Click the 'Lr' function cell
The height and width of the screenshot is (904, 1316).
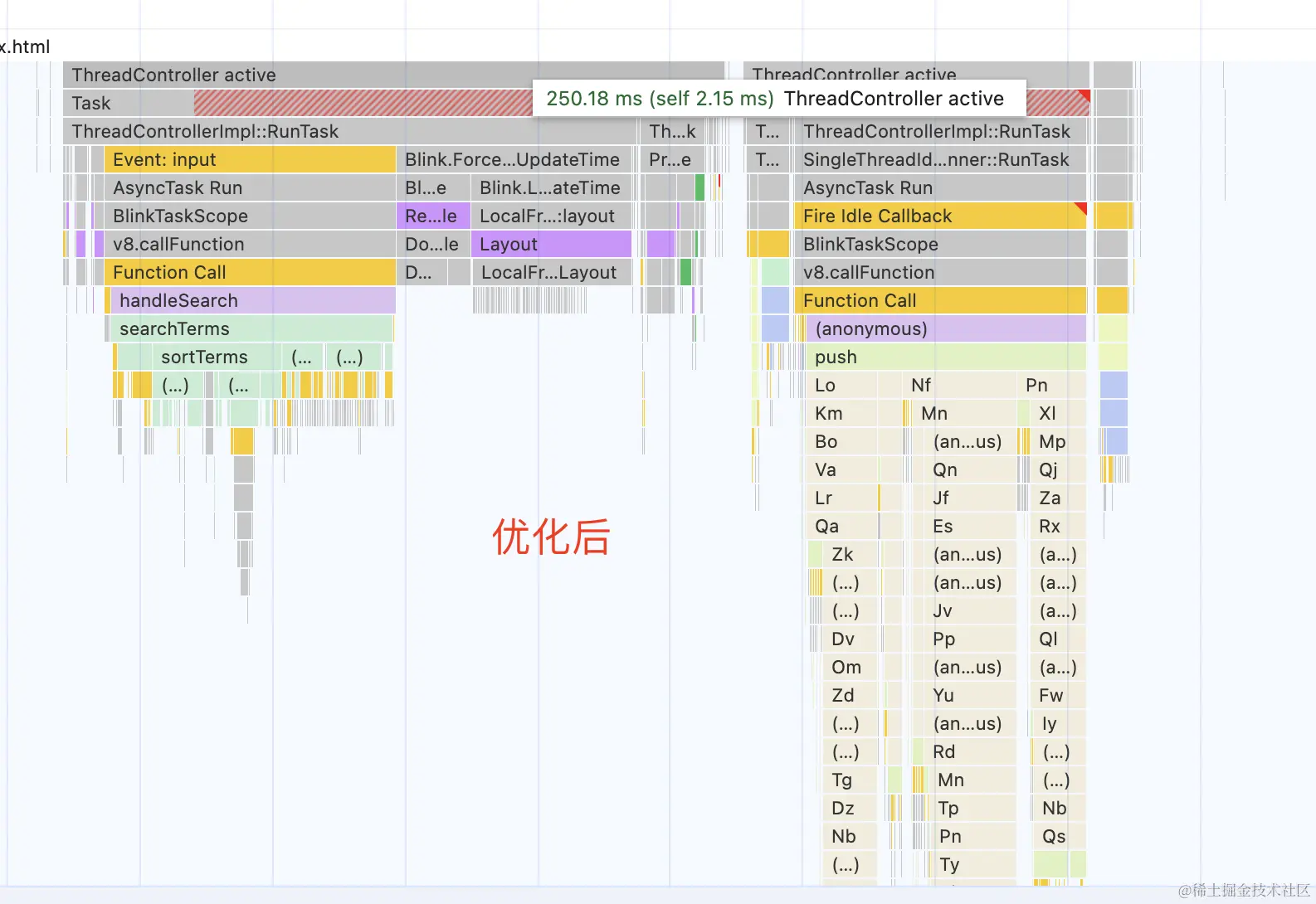click(841, 498)
